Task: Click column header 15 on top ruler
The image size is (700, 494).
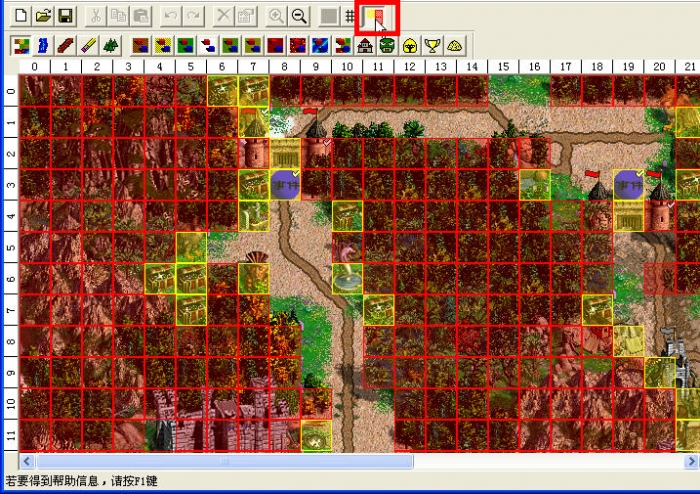Action: (504, 66)
